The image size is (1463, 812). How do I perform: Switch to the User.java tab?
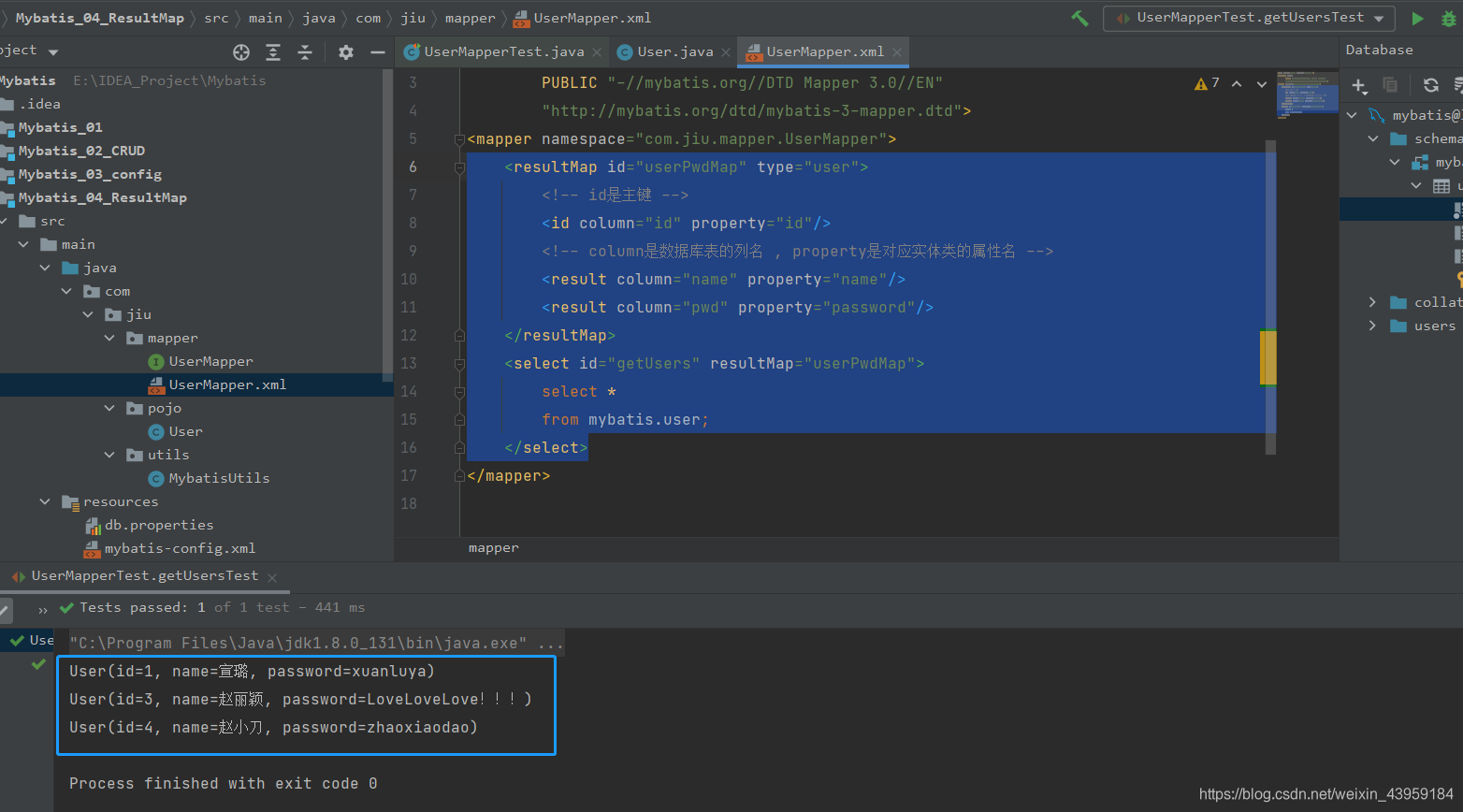pos(674,51)
